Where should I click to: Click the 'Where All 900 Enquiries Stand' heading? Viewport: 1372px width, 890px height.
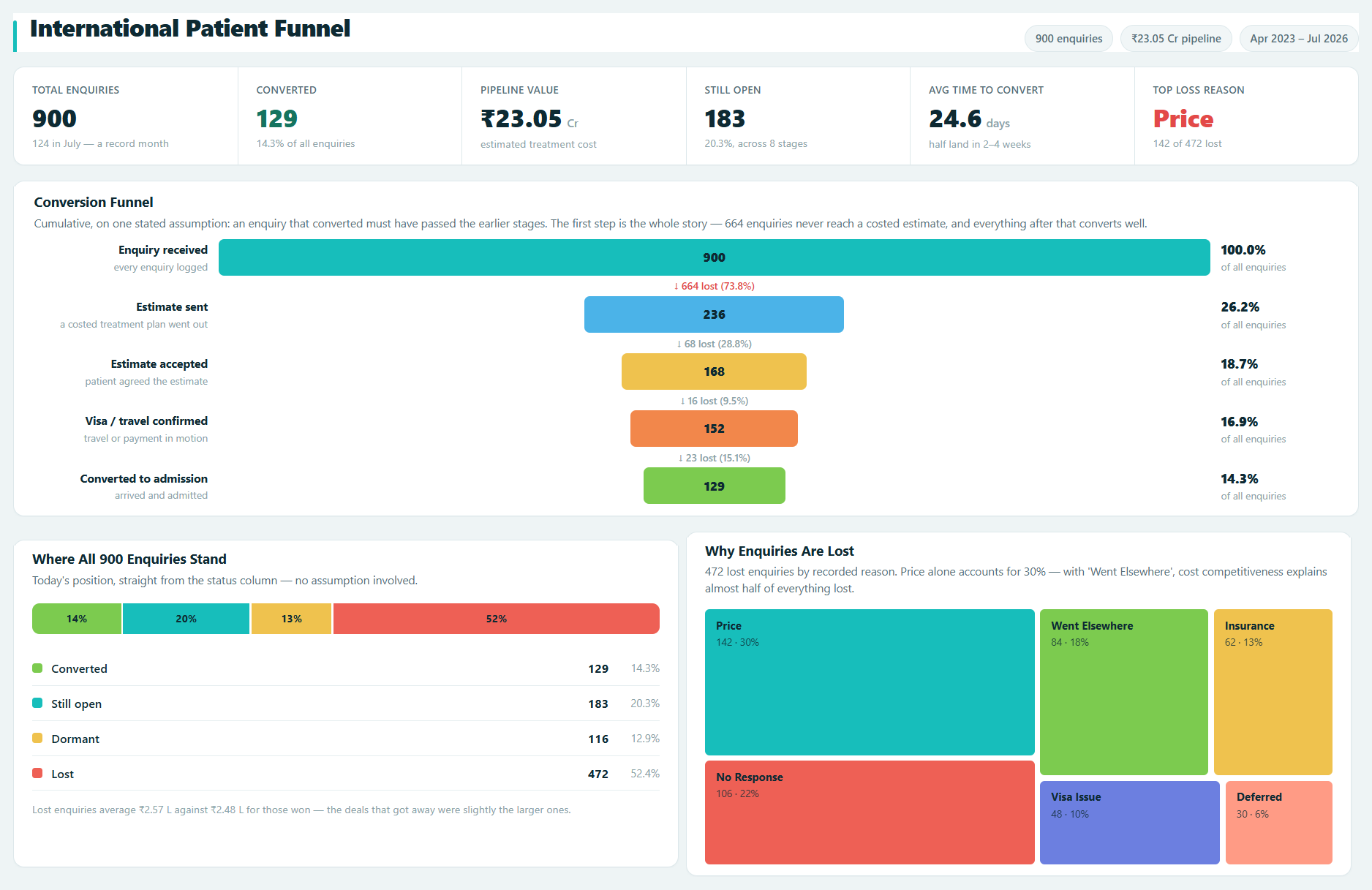click(129, 559)
